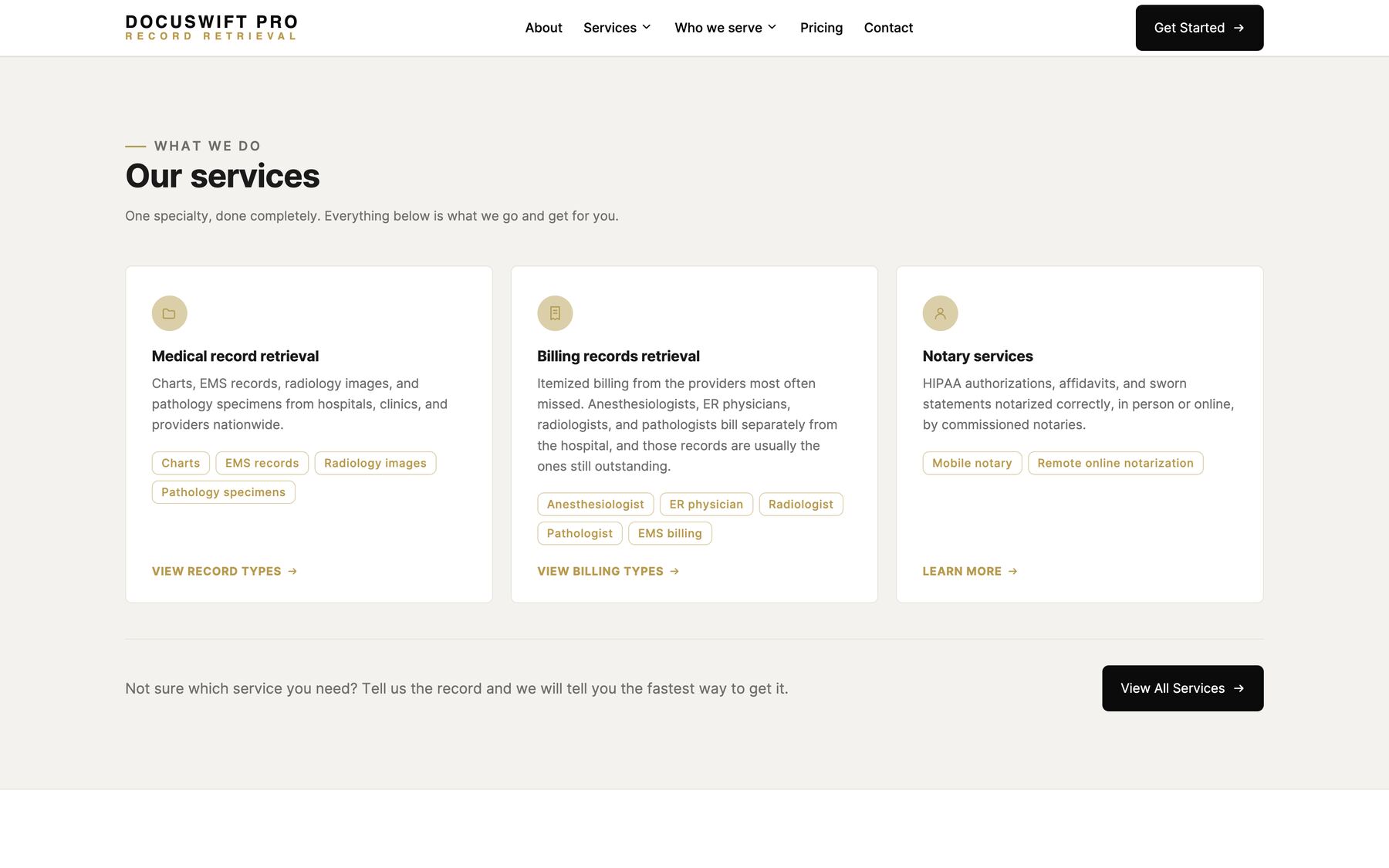Expand the Services dropdown menu
The width and height of the screenshot is (1389, 868).
[617, 28]
